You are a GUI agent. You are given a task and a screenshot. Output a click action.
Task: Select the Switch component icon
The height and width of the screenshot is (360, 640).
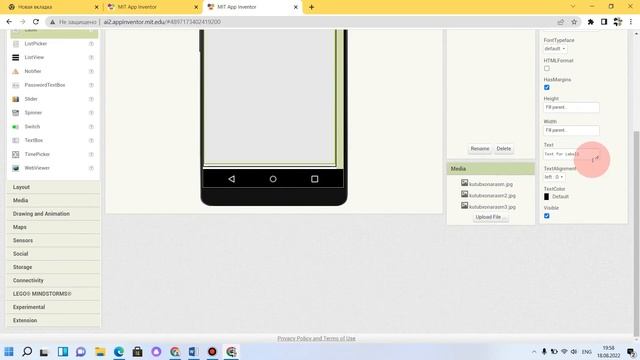click(x=16, y=127)
